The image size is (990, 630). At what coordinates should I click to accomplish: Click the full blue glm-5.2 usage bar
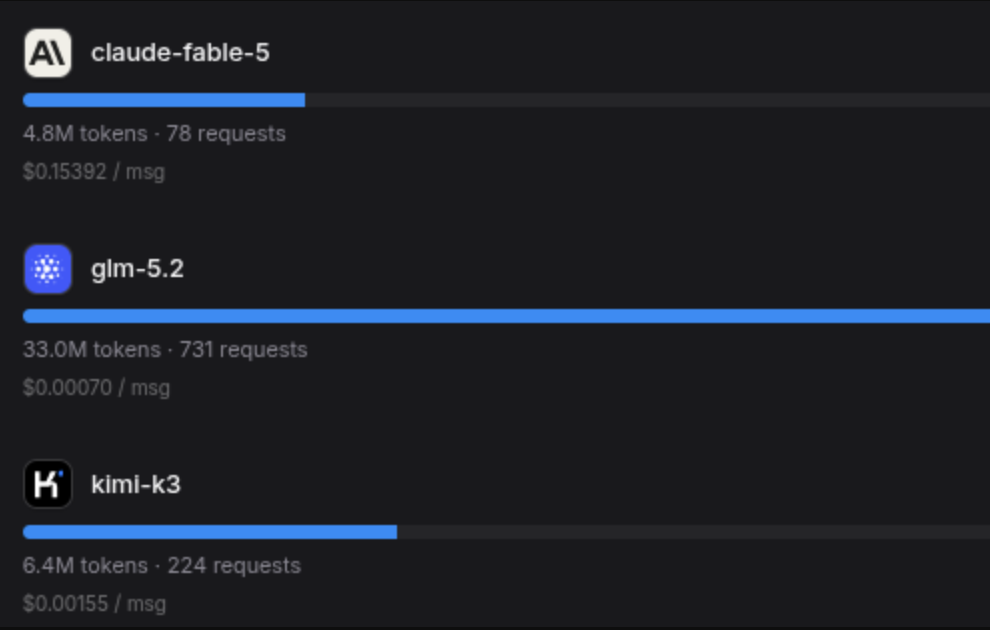506,316
